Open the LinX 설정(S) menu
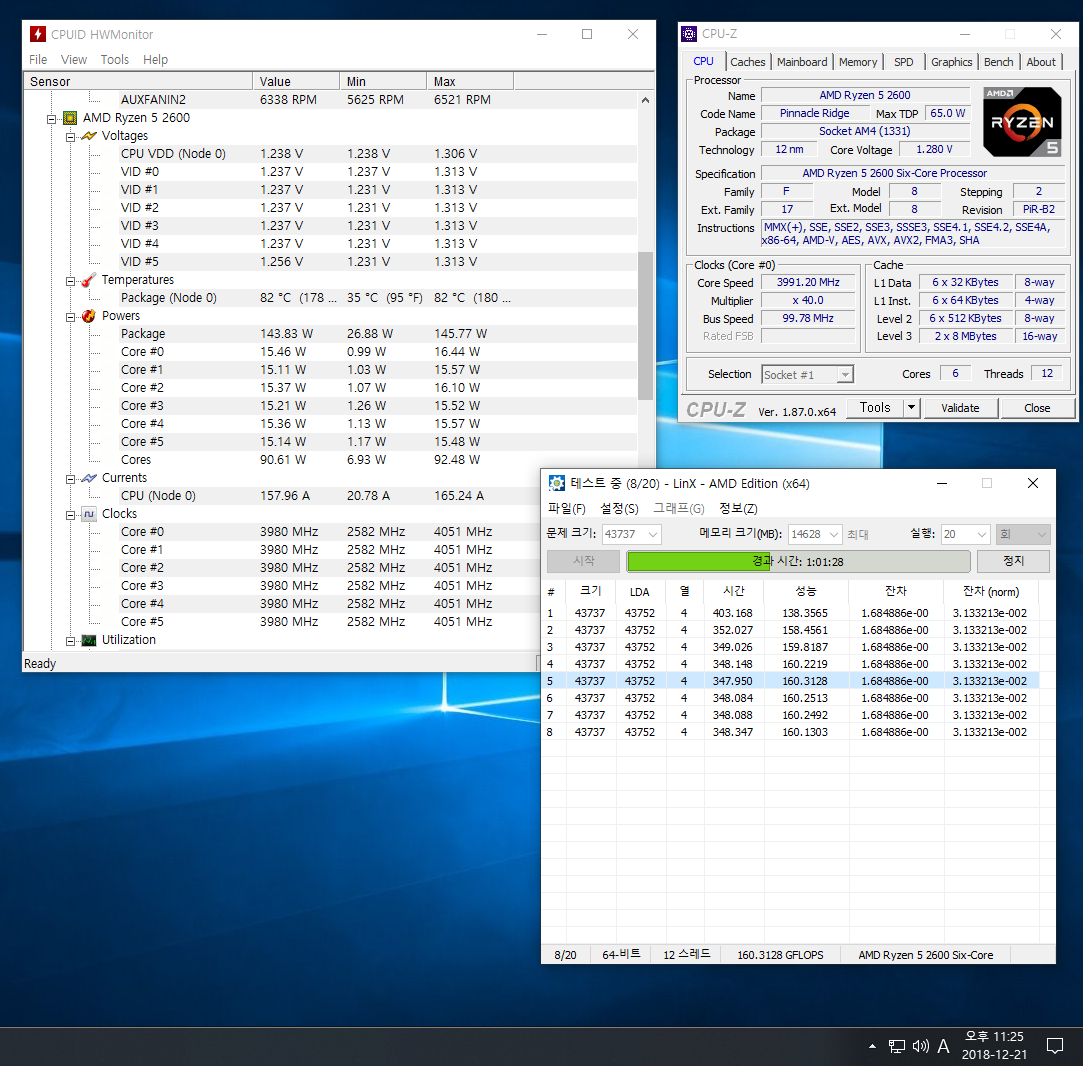Viewport: 1083px width, 1066px height. 619,508
